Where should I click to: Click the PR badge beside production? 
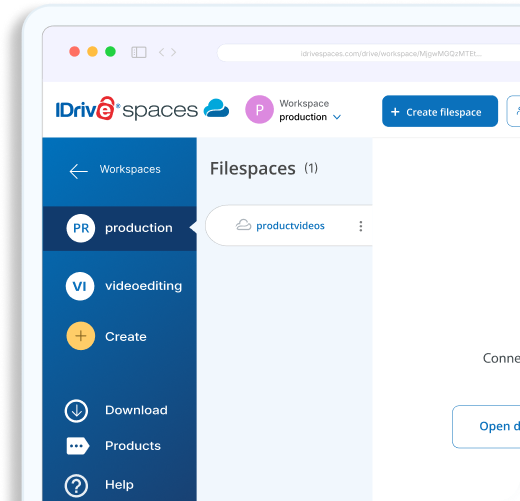click(x=81, y=228)
